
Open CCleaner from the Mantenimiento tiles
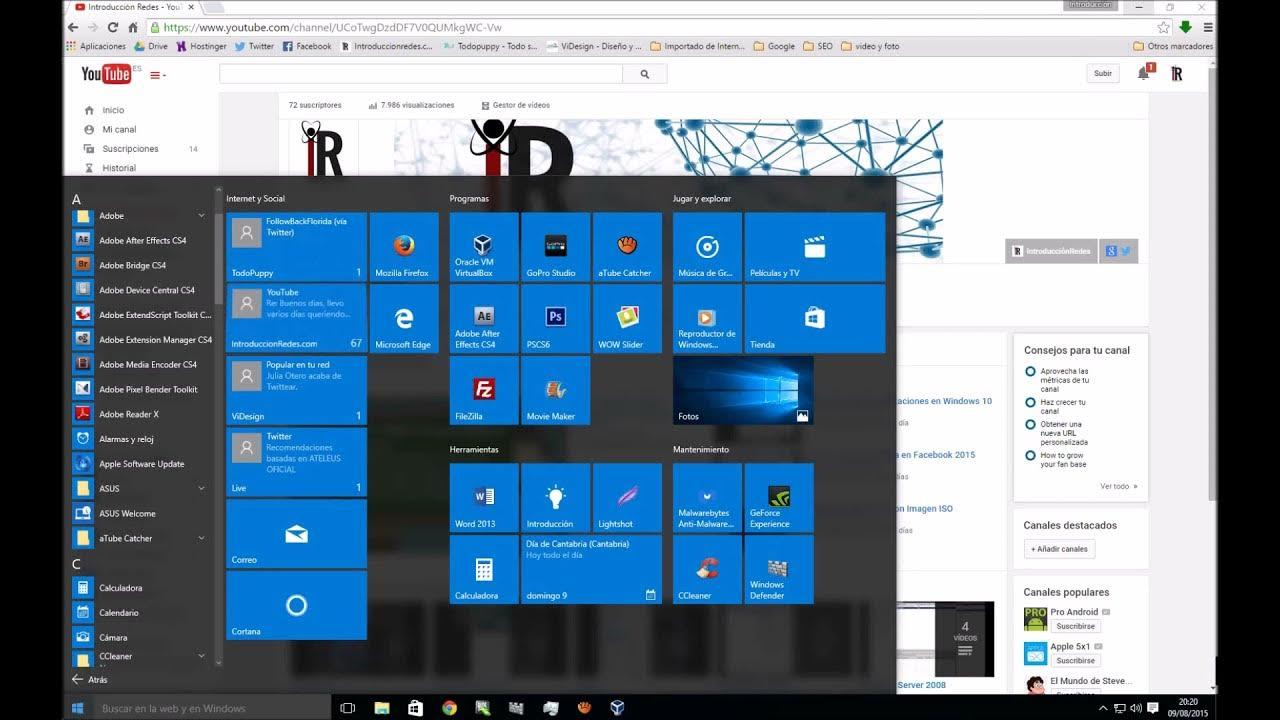point(707,569)
